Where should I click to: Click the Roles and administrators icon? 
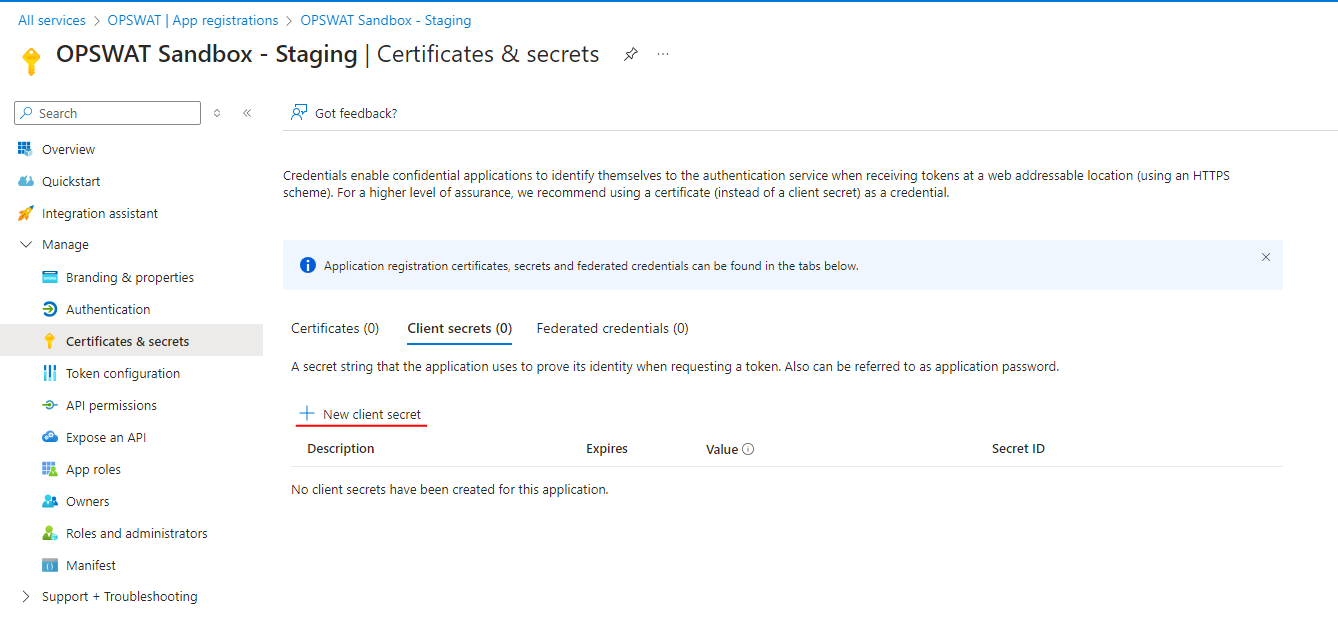tap(50, 533)
